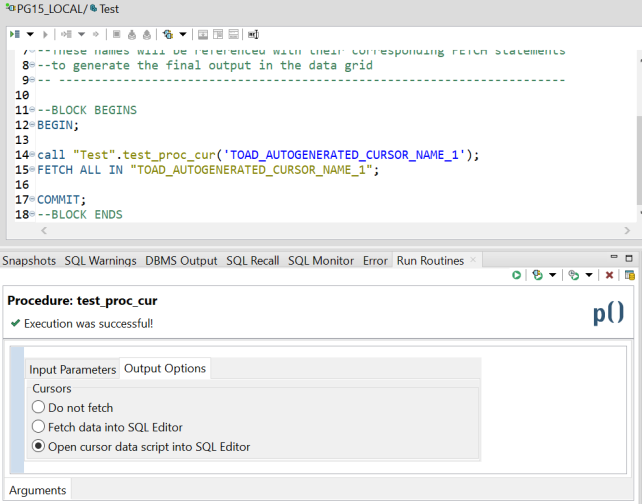Click the 'Procedure: test_proc_cur' heading

point(82,301)
